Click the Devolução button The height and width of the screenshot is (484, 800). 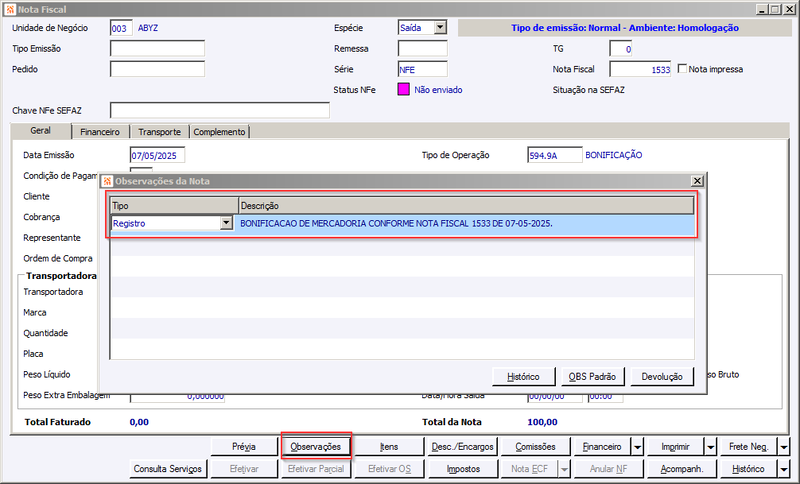[662, 377]
